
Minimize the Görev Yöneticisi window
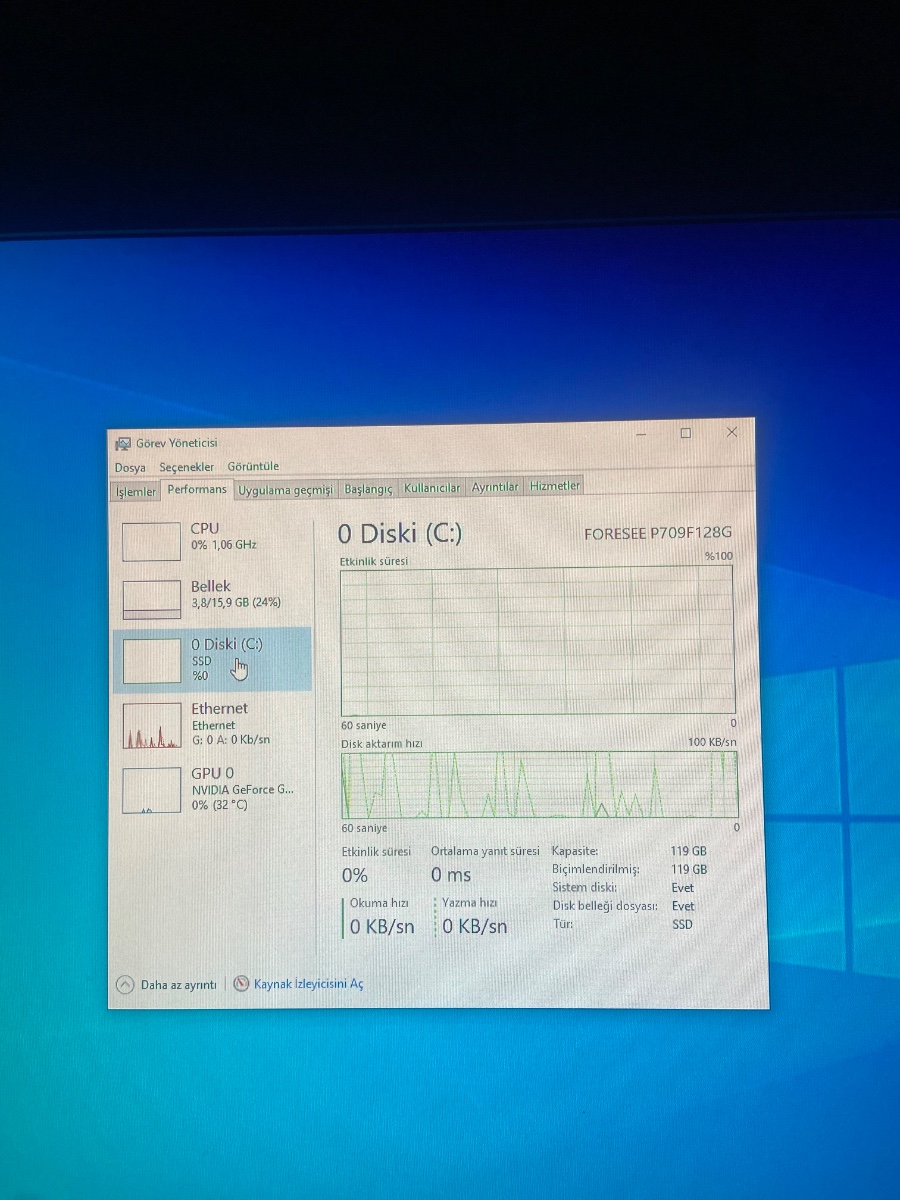pos(639,434)
